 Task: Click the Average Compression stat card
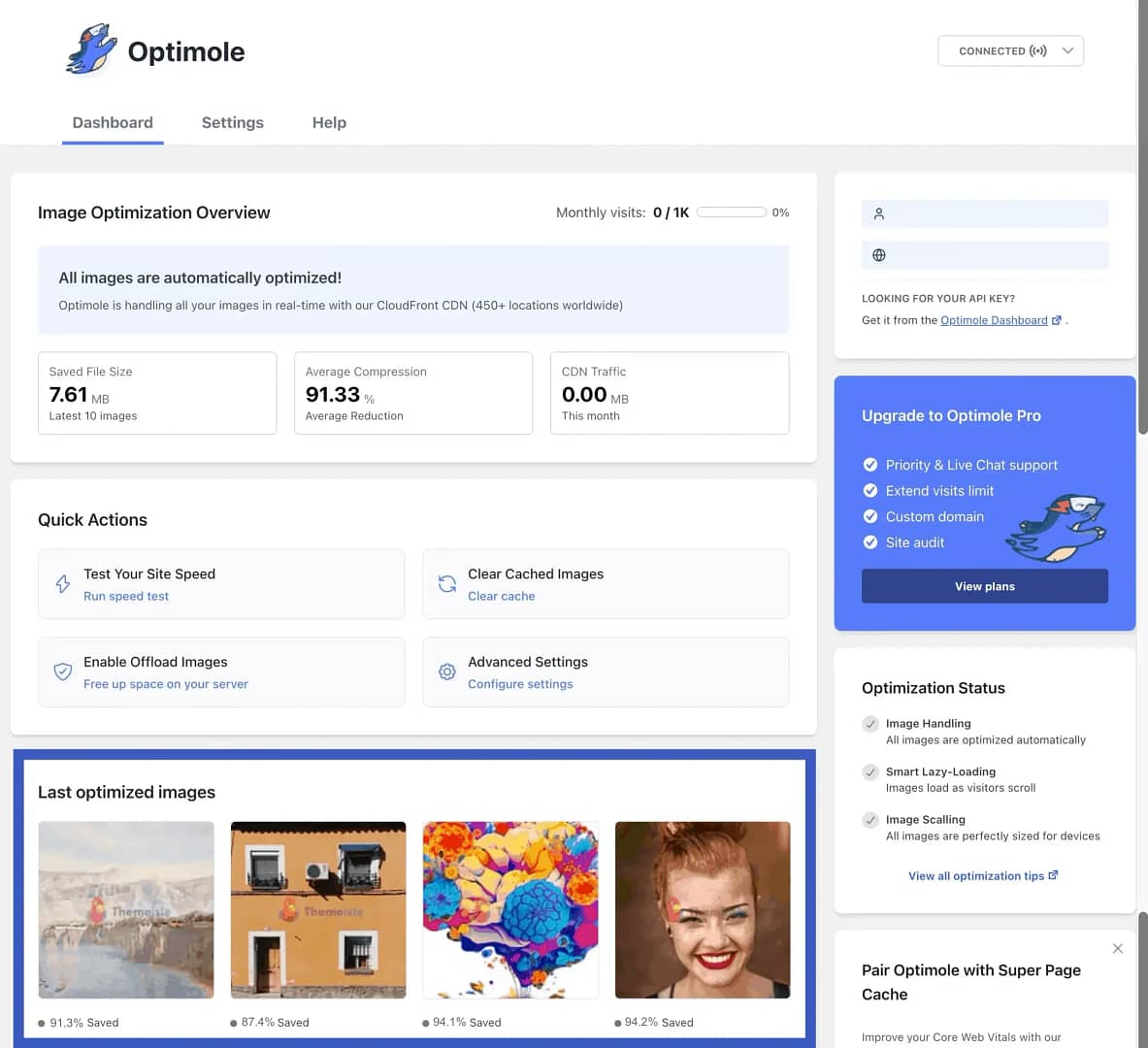click(x=413, y=393)
